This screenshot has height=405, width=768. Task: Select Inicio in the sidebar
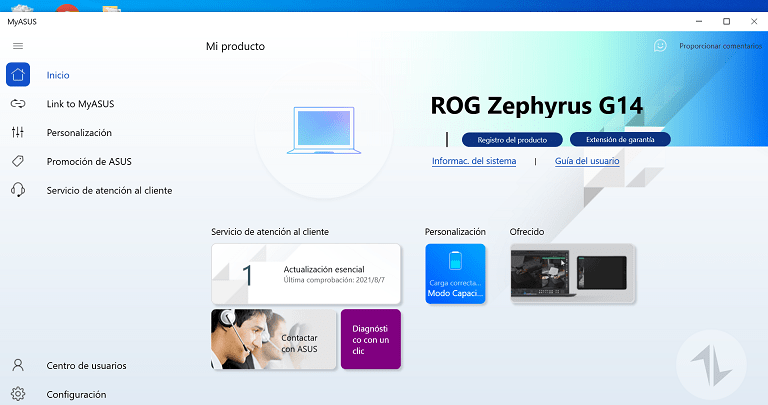pyautogui.click(x=58, y=75)
